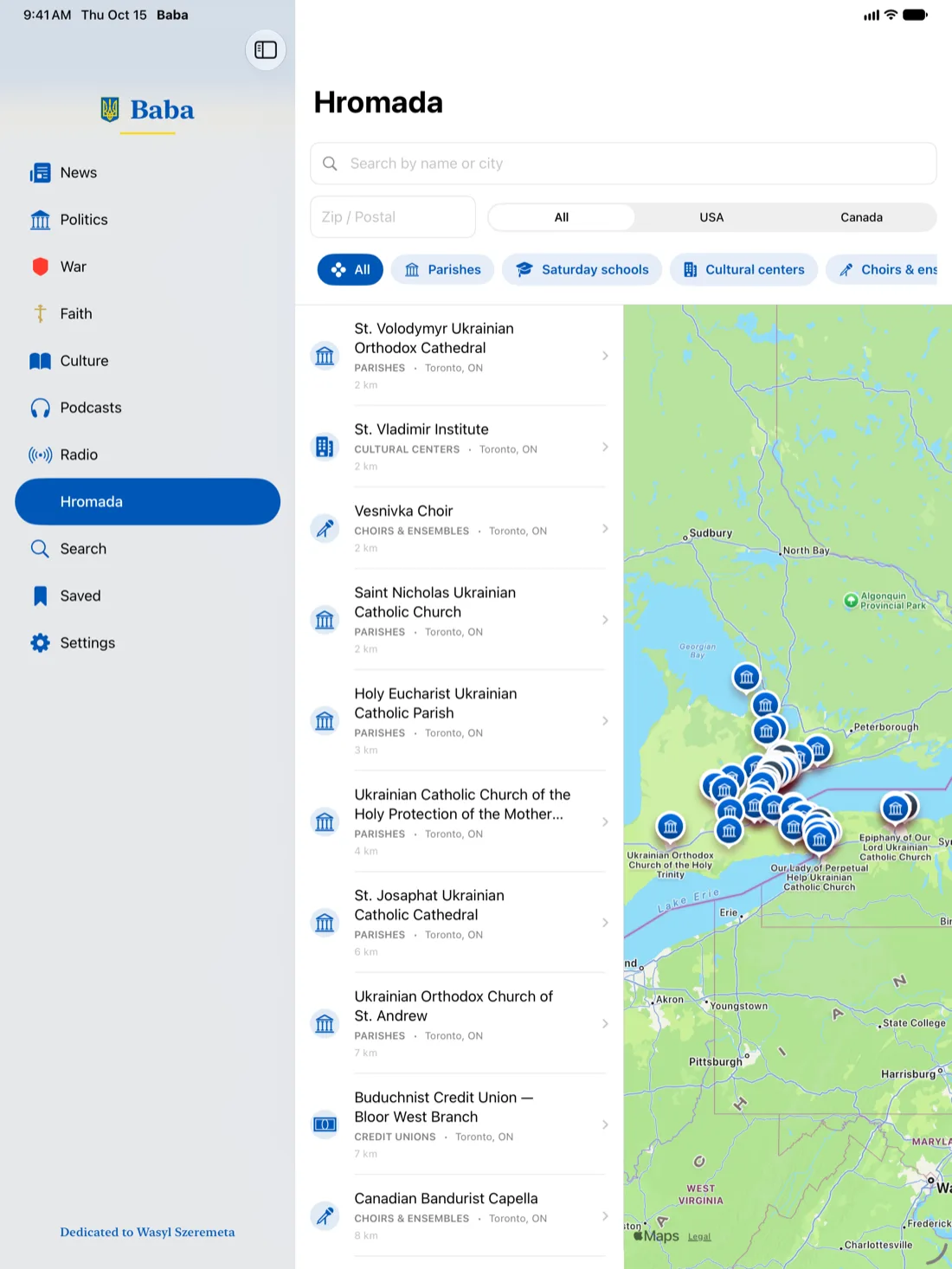This screenshot has height=1269, width=952.
Task: Open Holy Protection Church via its chevron
Action: 605,821
